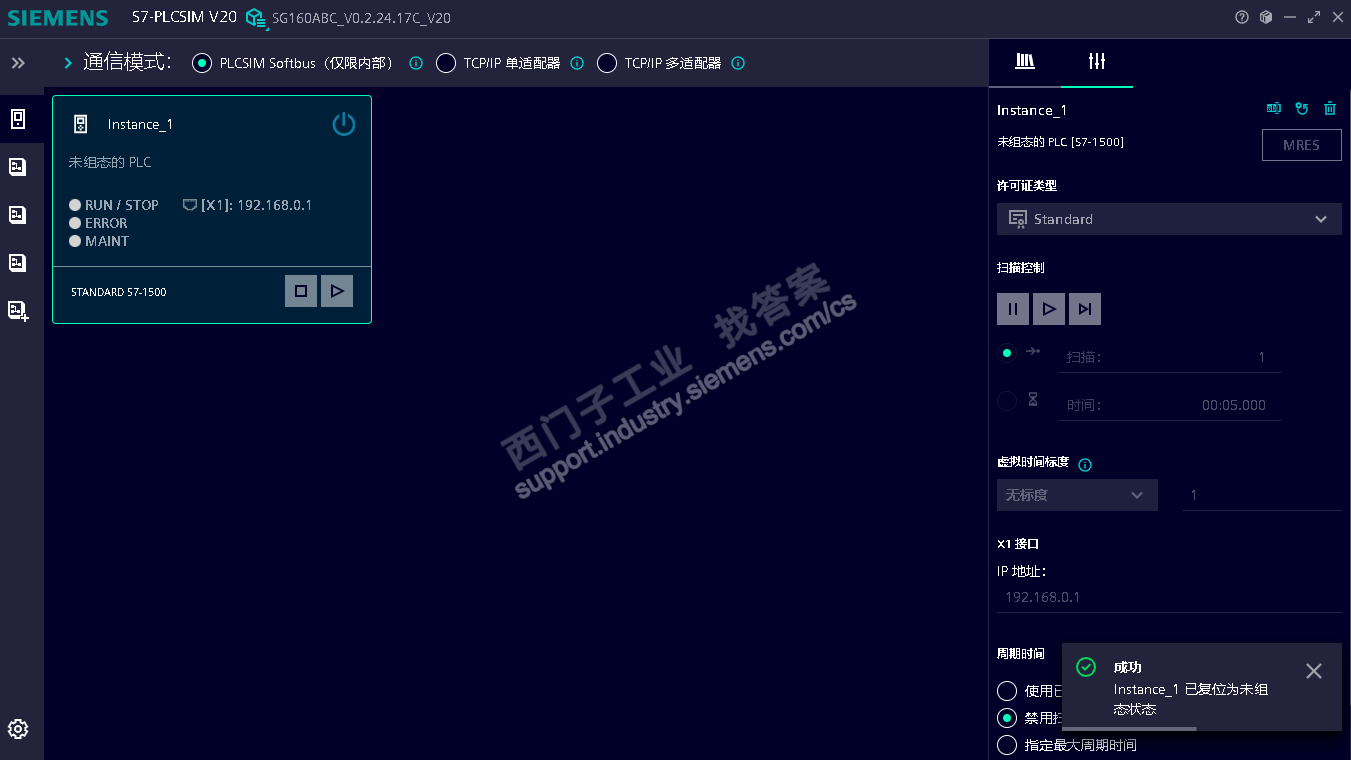Show info for PLCSIM Softbus mode

point(416,63)
